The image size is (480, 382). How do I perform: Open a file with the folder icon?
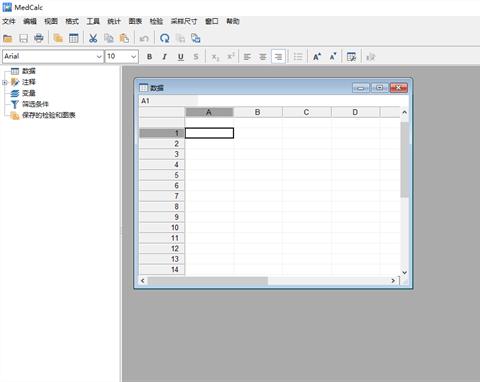(x=8, y=38)
